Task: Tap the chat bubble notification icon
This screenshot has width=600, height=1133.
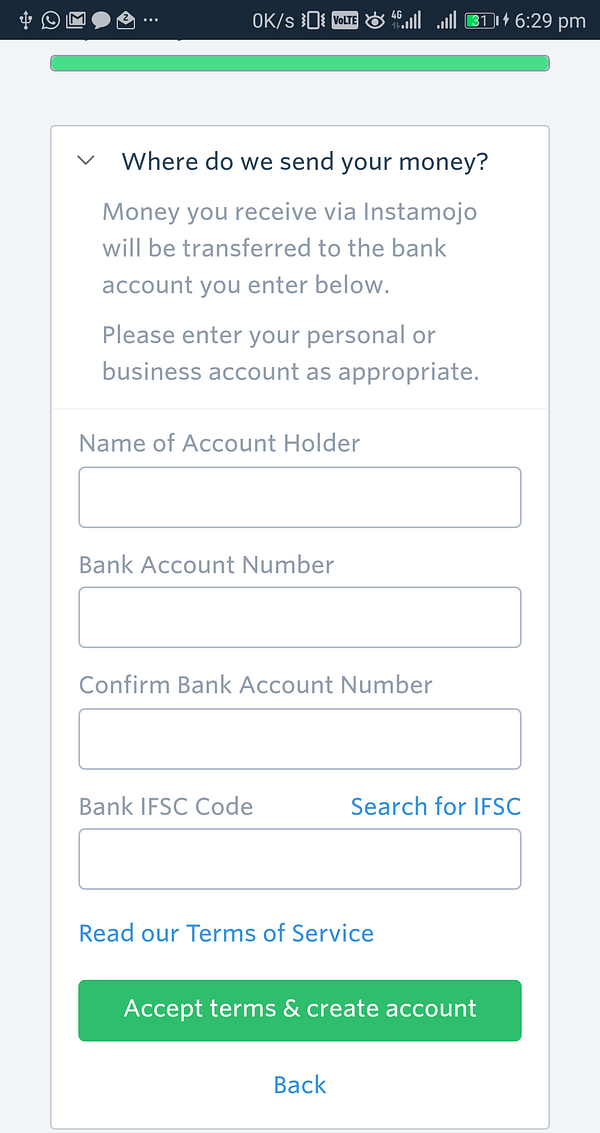Action: coord(100,20)
